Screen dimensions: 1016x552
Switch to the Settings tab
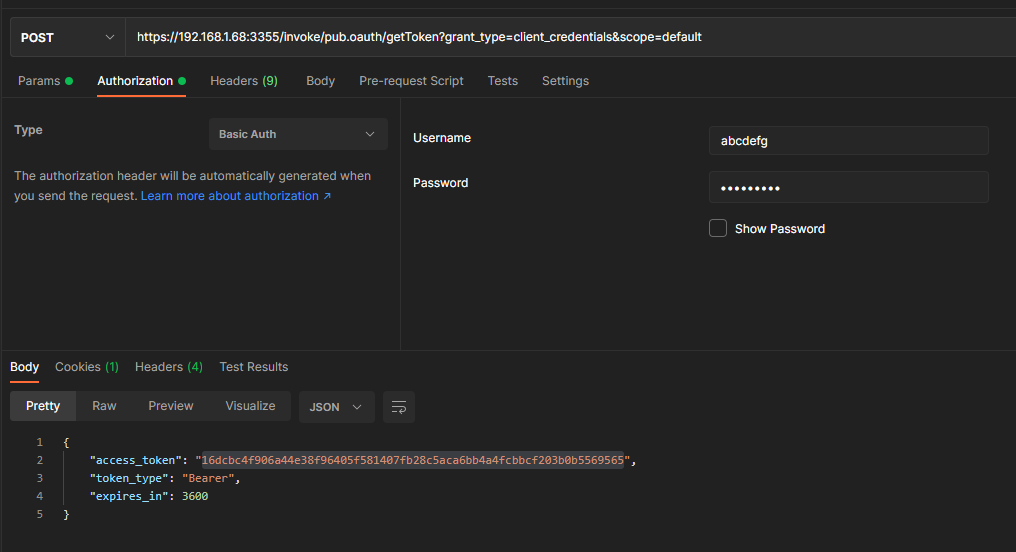(x=565, y=81)
